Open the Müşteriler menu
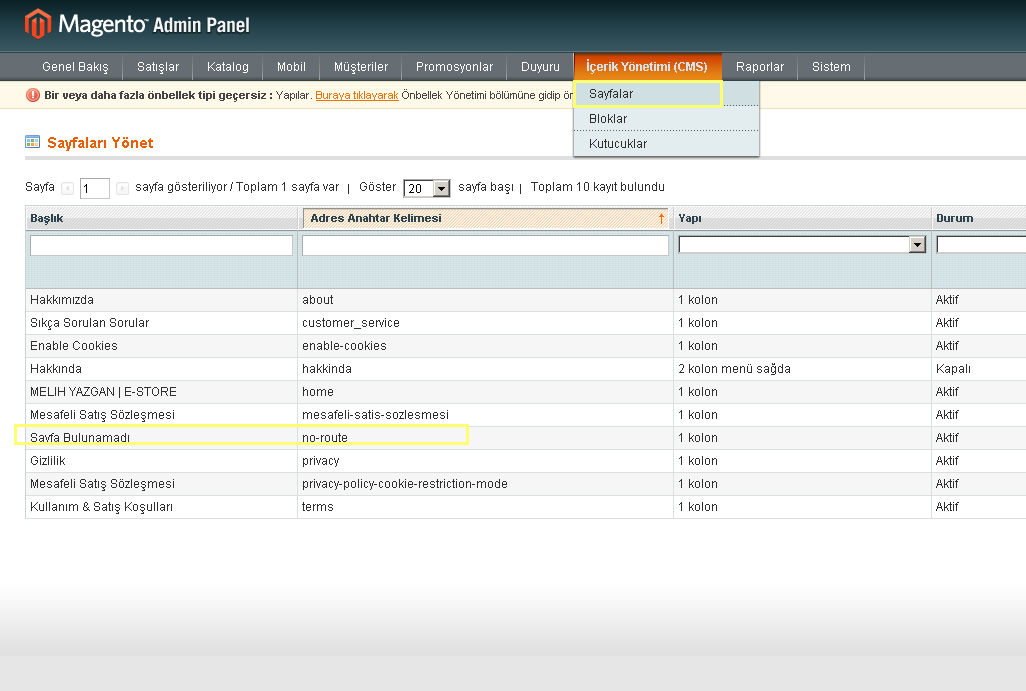1026x691 pixels. click(x=361, y=67)
